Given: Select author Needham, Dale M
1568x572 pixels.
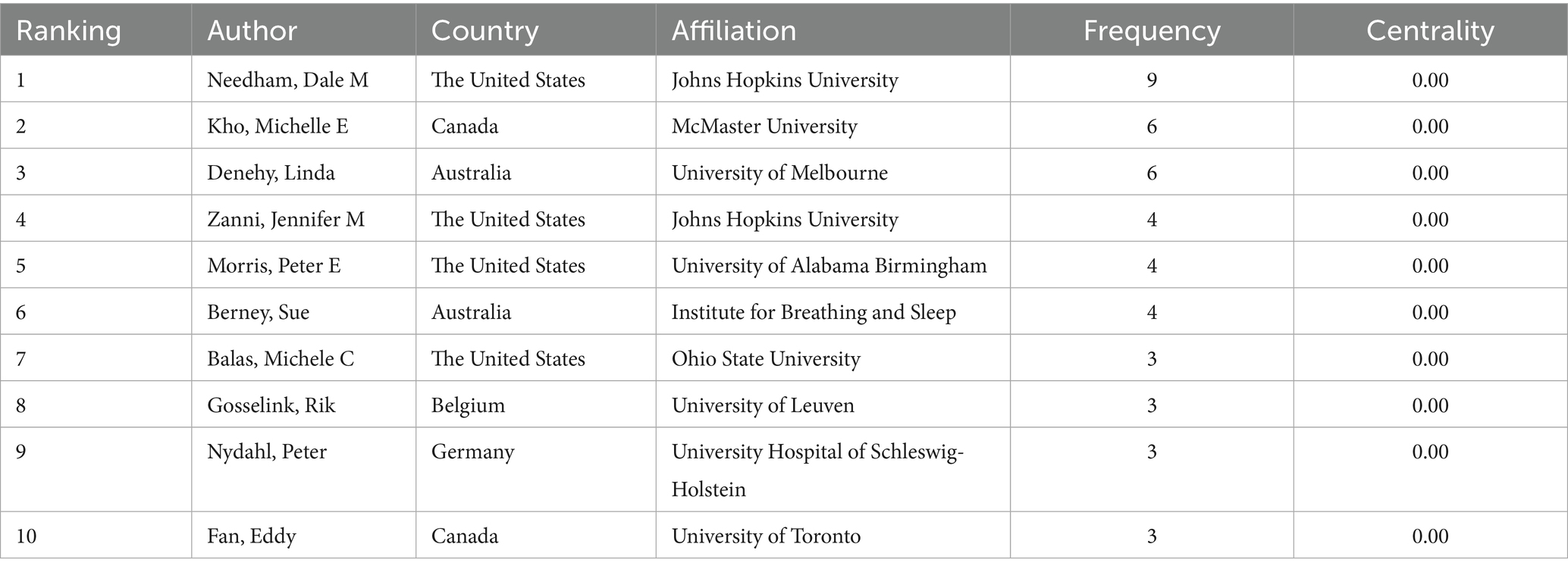Looking at the screenshot, I should pos(287,80).
